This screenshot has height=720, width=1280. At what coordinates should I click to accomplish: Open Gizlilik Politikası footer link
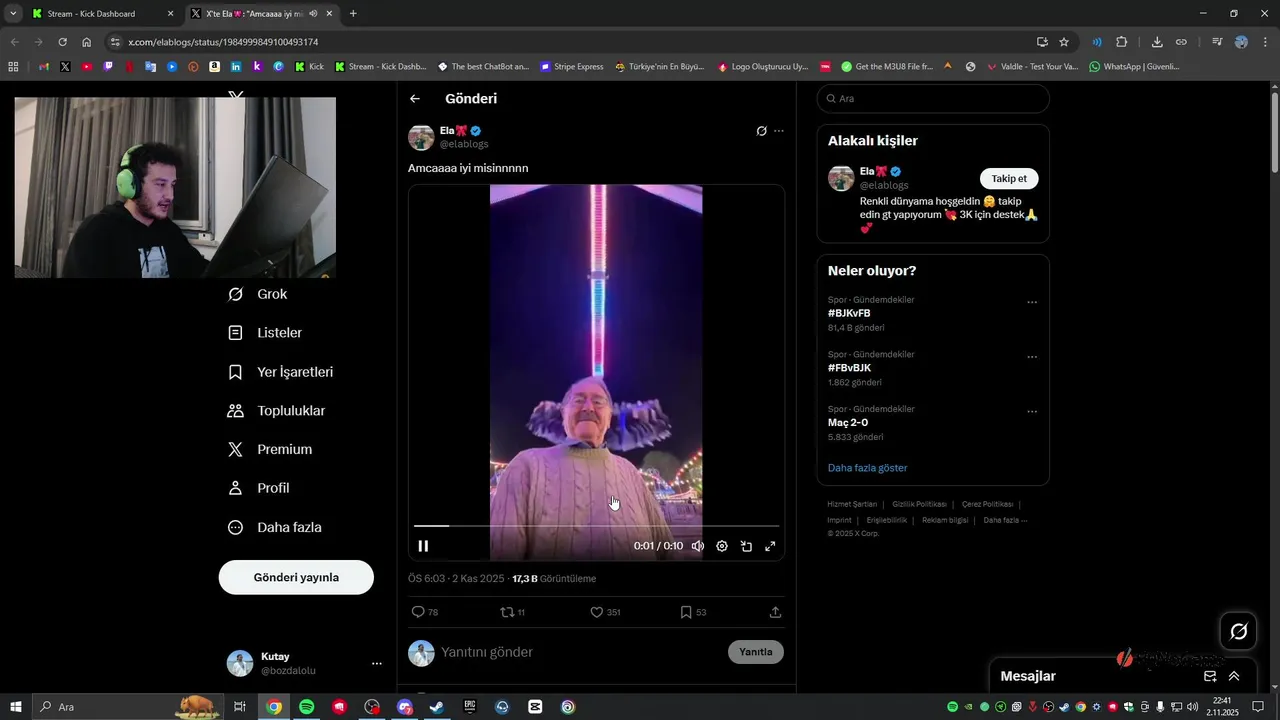pyautogui.click(x=919, y=504)
